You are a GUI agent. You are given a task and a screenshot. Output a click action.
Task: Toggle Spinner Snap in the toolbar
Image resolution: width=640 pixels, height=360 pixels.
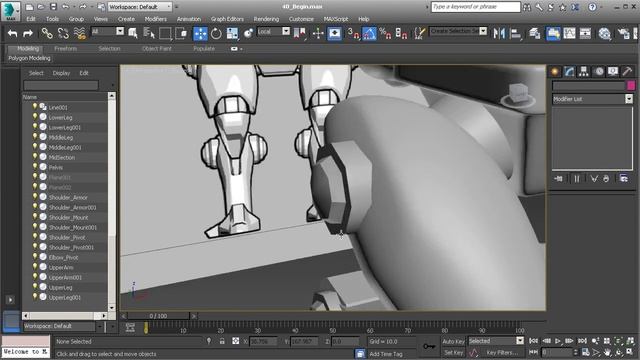pyautogui.click(x=401, y=33)
